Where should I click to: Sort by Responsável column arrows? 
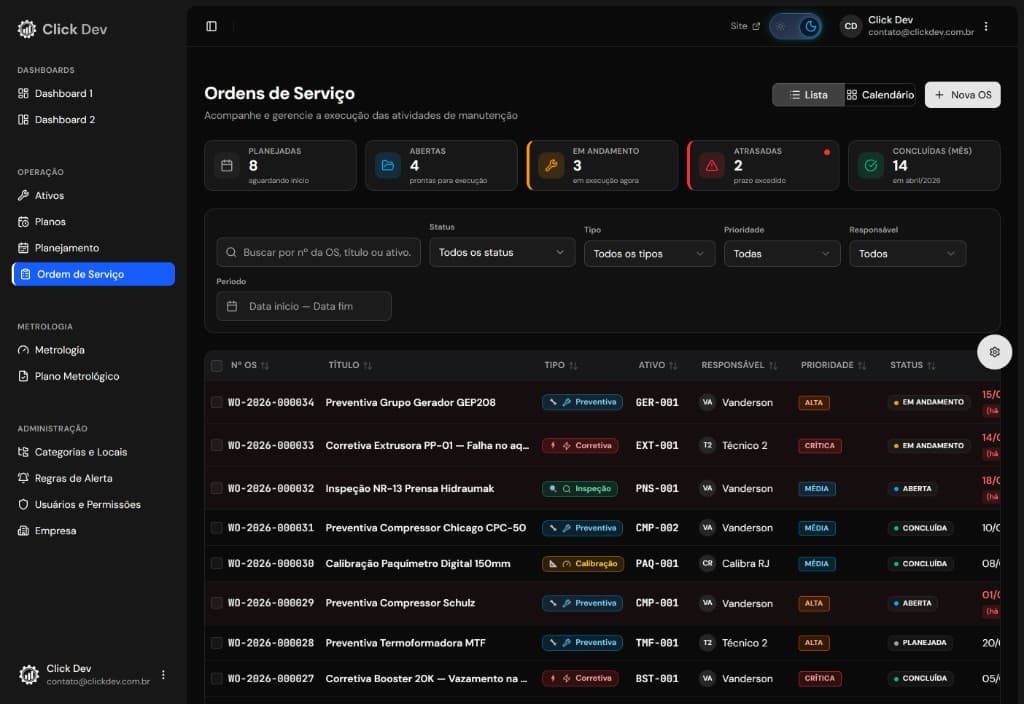[773, 366]
